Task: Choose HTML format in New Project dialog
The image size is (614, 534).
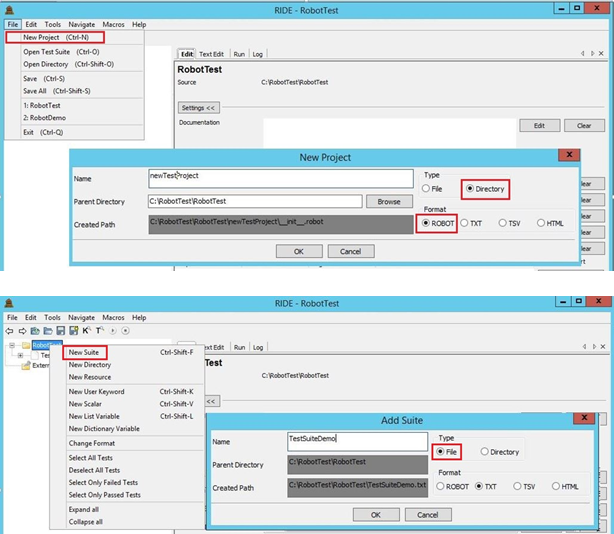Action: 550,223
